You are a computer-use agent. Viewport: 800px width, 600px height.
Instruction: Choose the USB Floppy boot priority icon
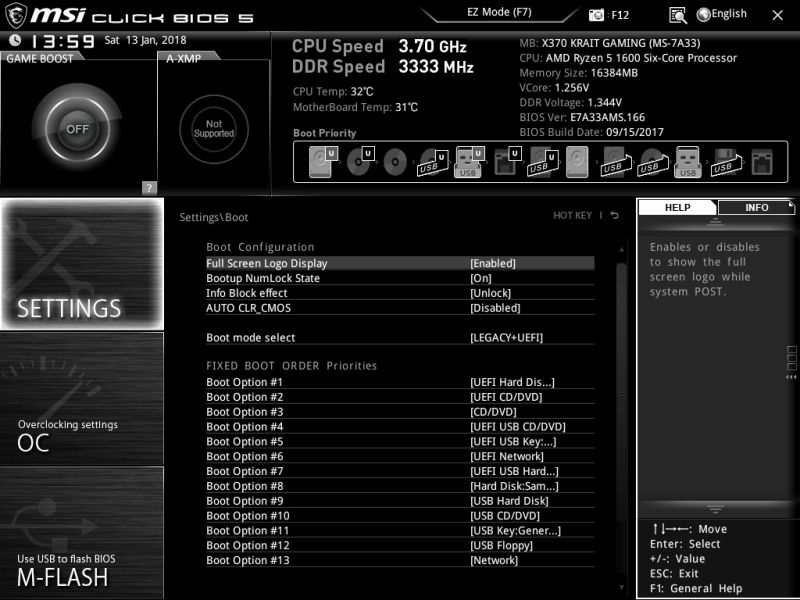pos(726,163)
